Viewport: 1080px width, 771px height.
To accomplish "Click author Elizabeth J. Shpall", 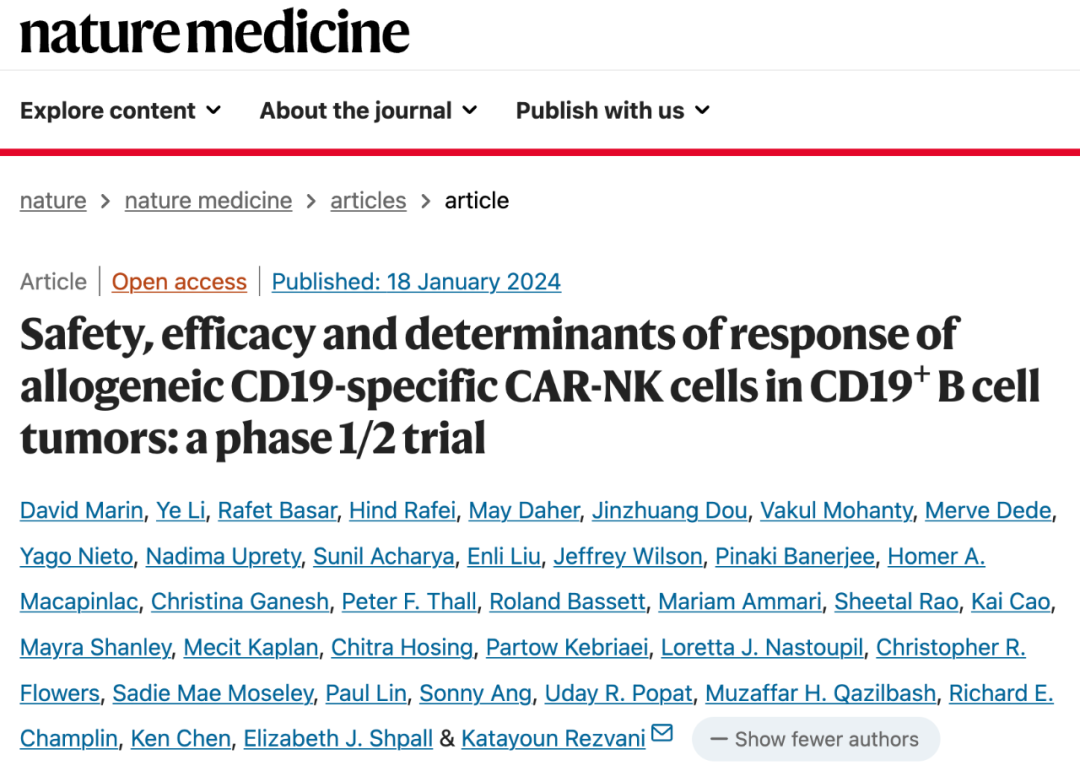I will [338, 739].
